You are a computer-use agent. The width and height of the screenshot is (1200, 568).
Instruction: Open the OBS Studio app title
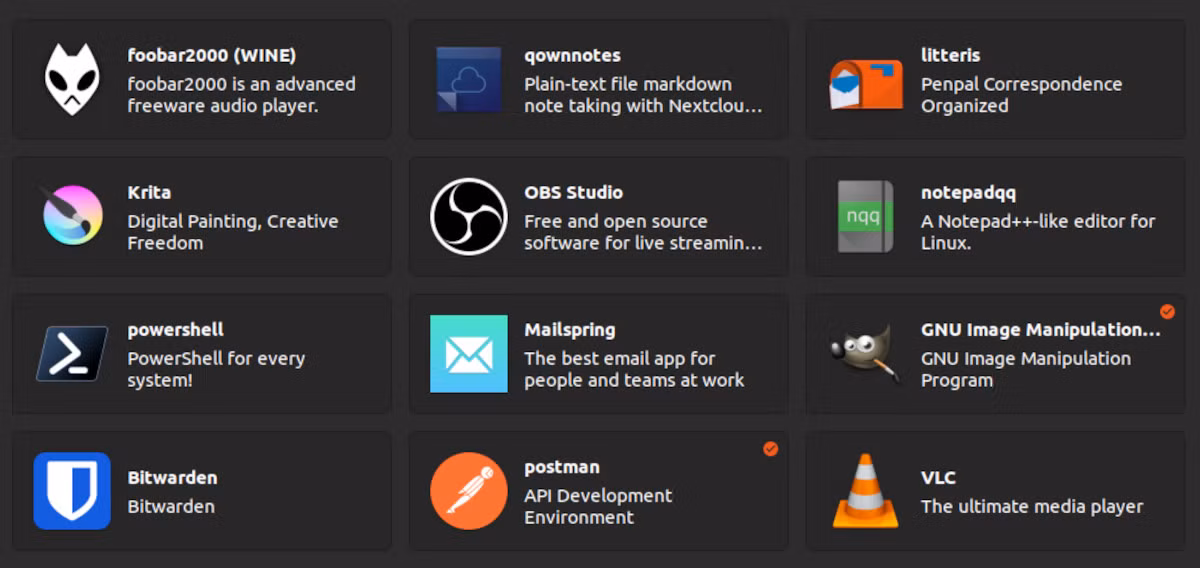[x=573, y=192]
